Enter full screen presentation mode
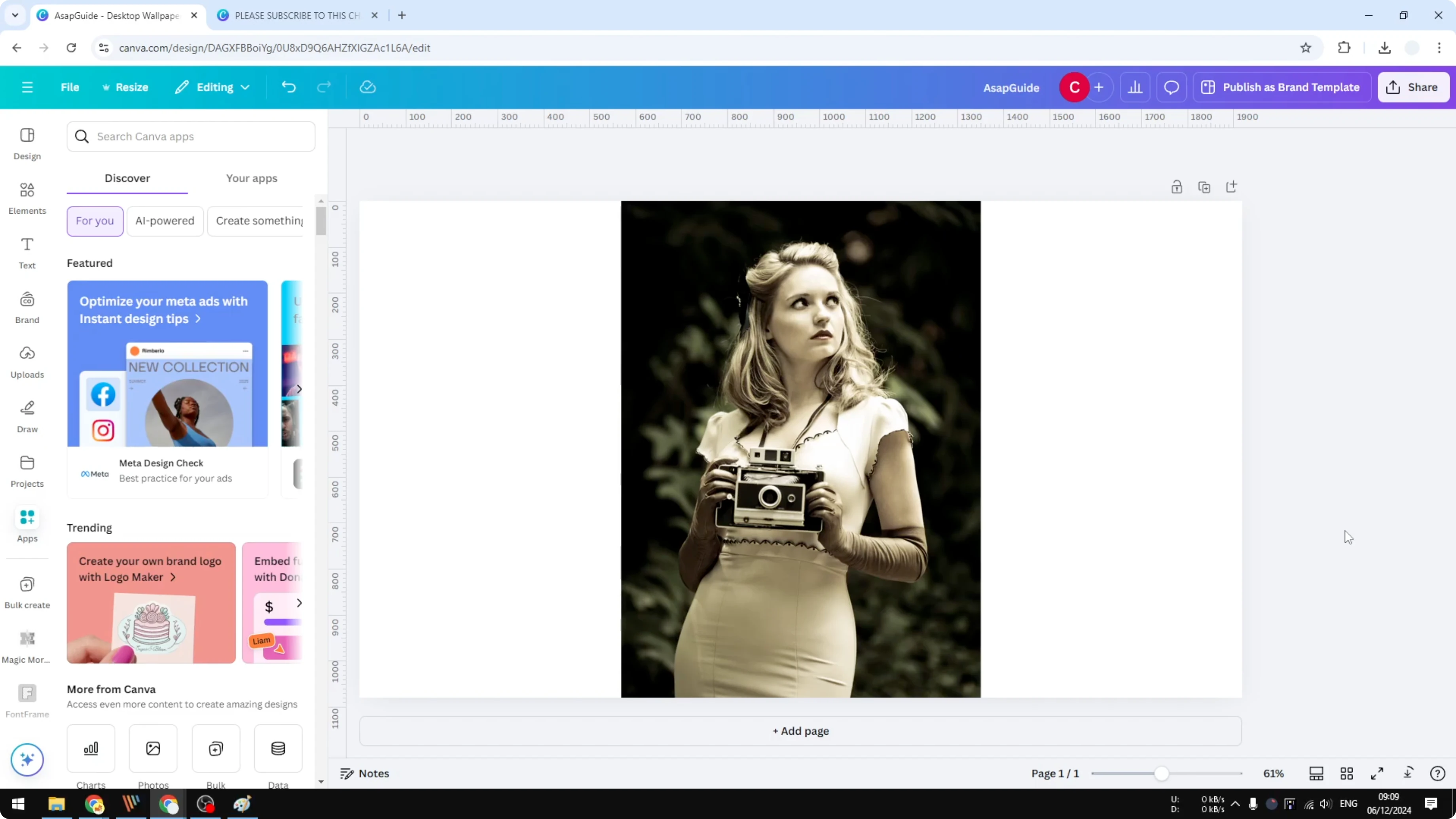The width and height of the screenshot is (1456, 819). pos(1377,773)
